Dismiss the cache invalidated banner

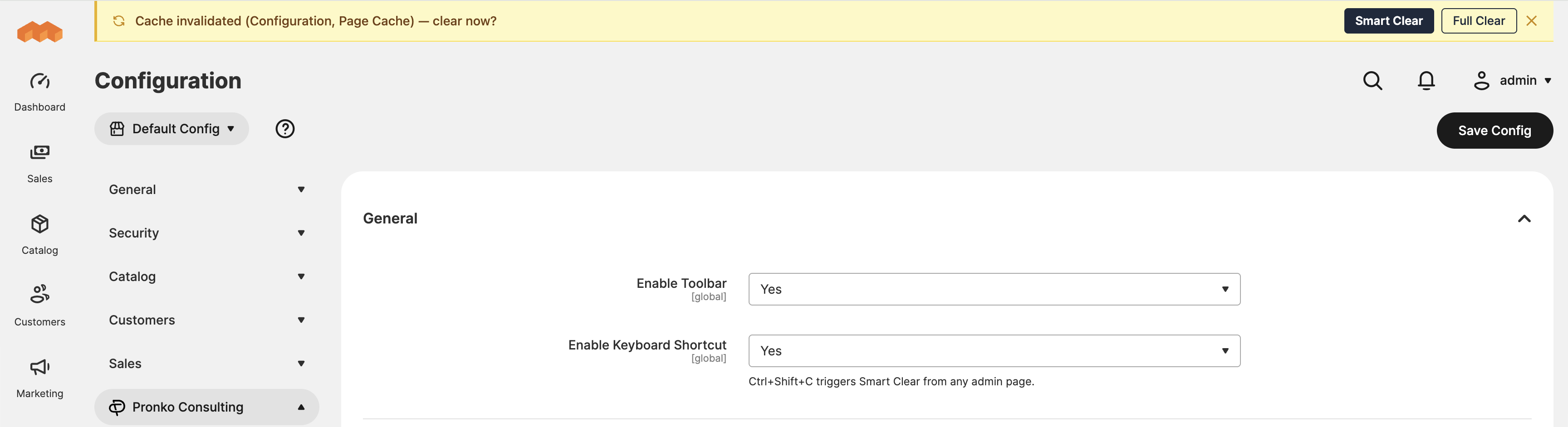pos(1532,21)
